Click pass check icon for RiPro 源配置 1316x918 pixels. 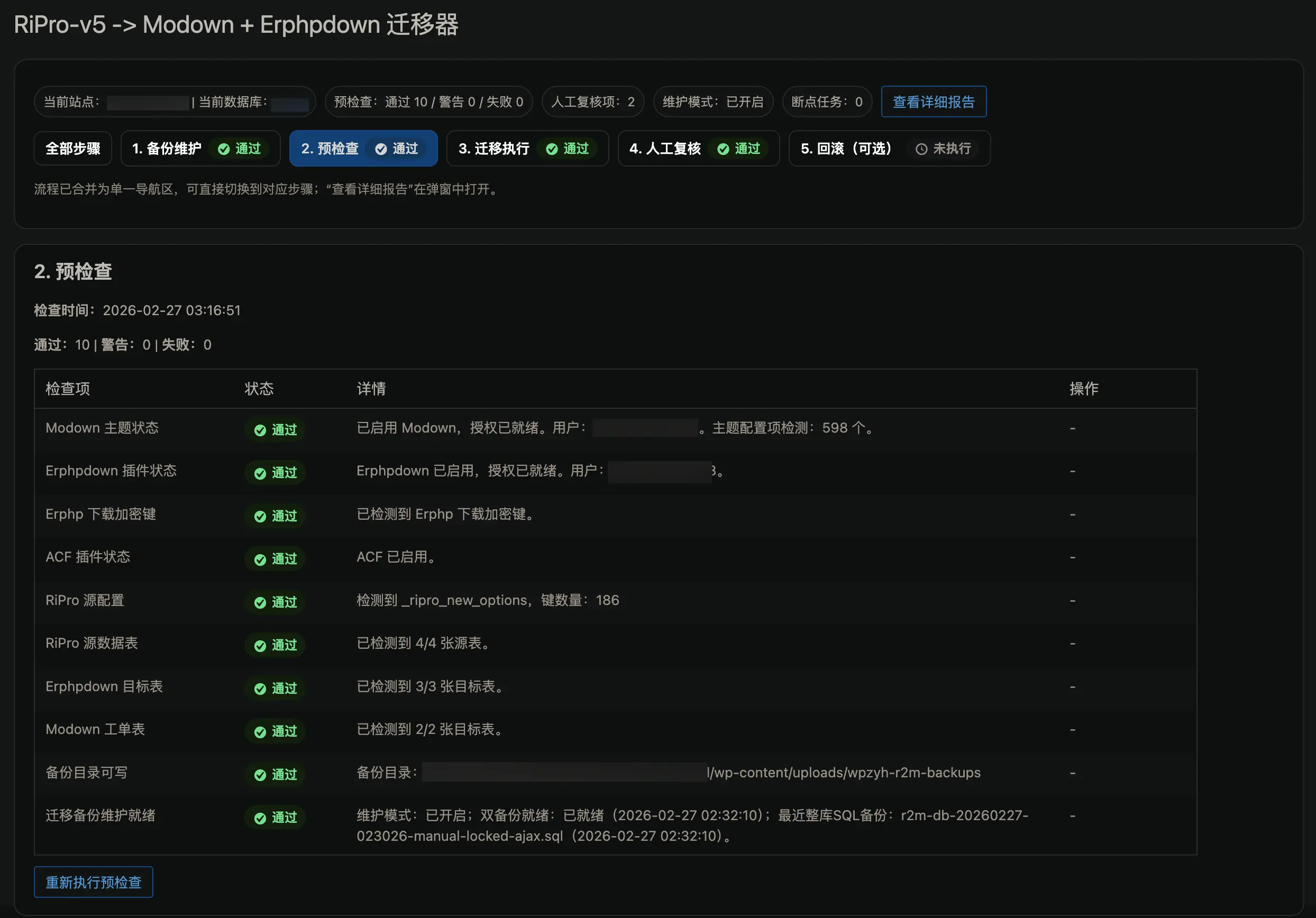pyautogui.click(x=260, y=602)
